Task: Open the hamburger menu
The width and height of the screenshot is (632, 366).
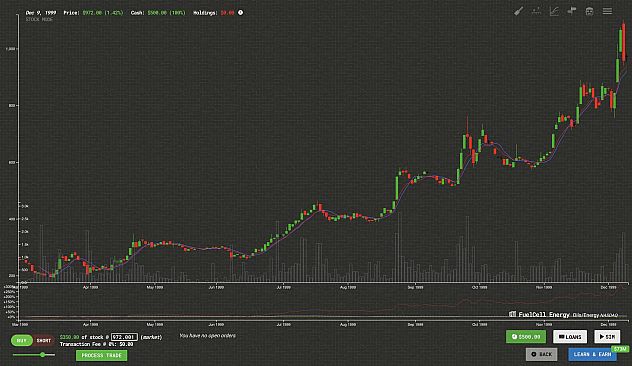Action: click(607, 11)
